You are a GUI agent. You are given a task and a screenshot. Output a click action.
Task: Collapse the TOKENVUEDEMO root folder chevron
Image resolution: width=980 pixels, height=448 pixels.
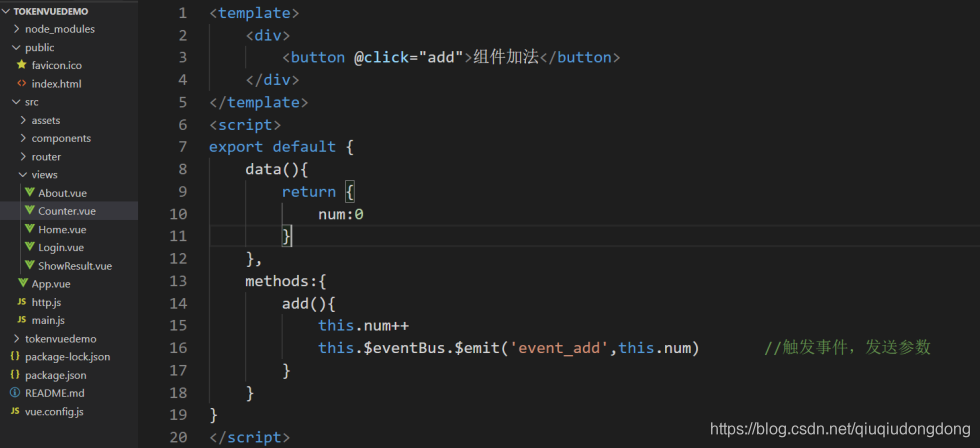[x=7, y=11]
